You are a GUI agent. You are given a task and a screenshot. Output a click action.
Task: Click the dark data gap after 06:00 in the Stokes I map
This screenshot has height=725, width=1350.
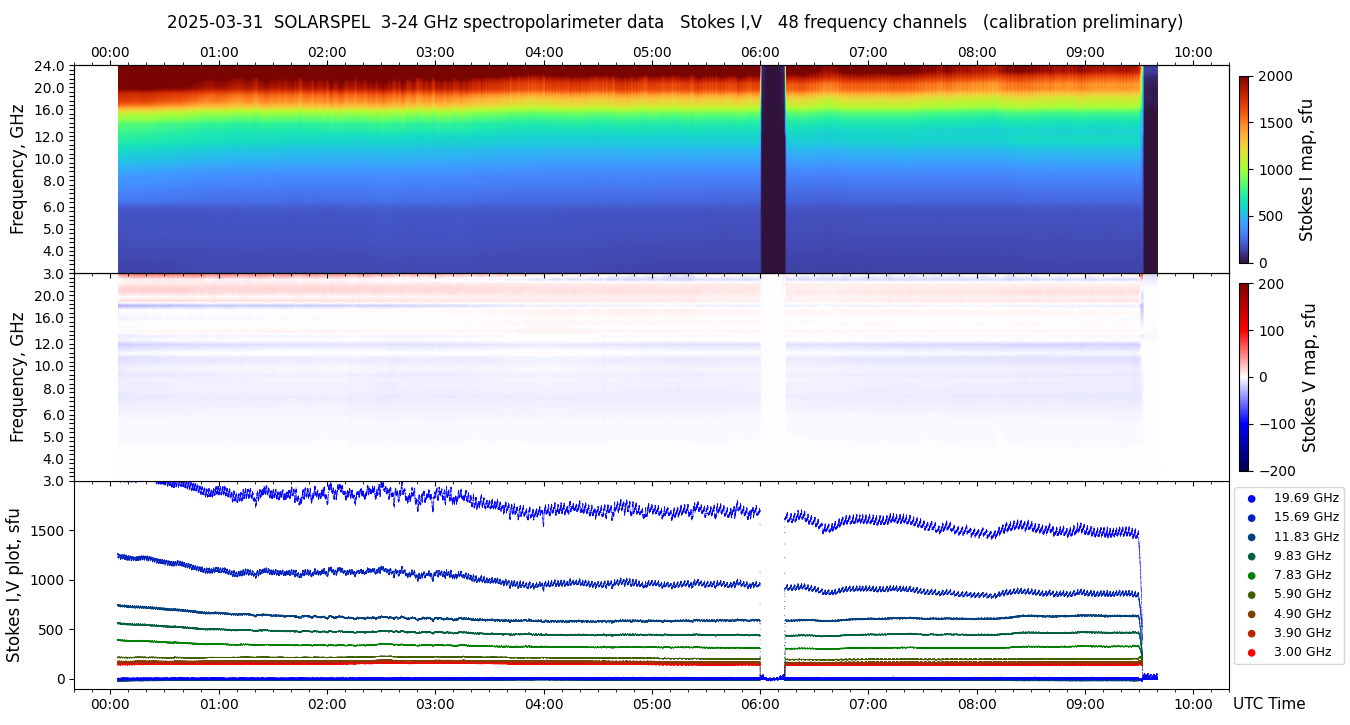point(772,169)
